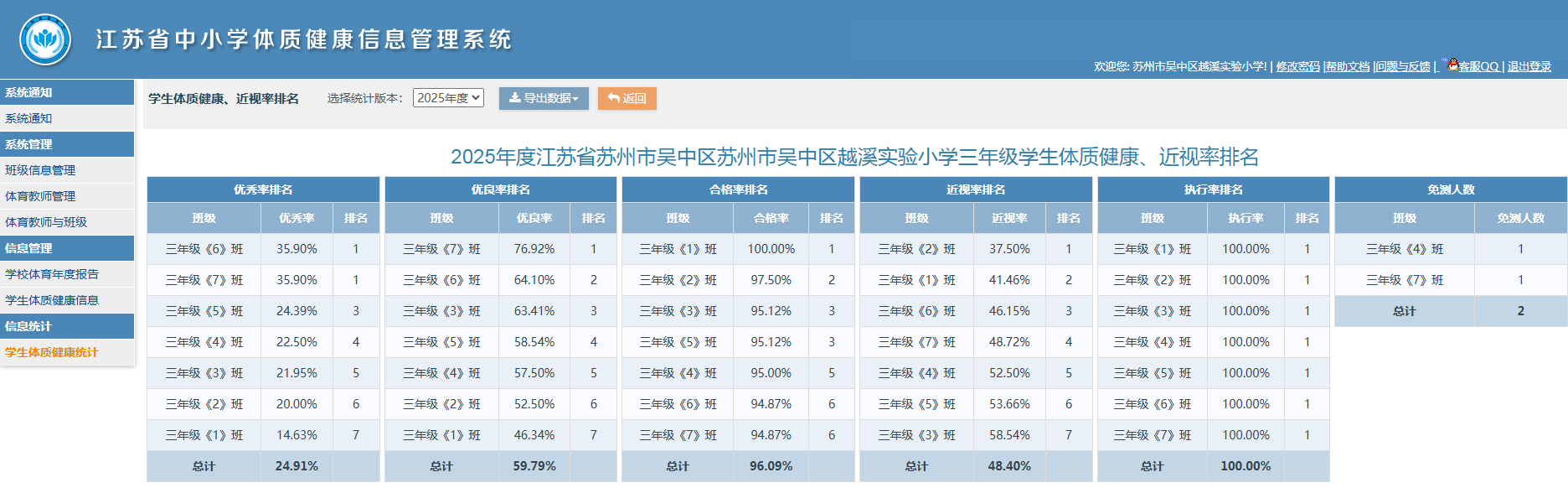Expand the 导出数据 export dropdown button
This screenshot has width=1568, height=493.
click(x=544, y=98)
